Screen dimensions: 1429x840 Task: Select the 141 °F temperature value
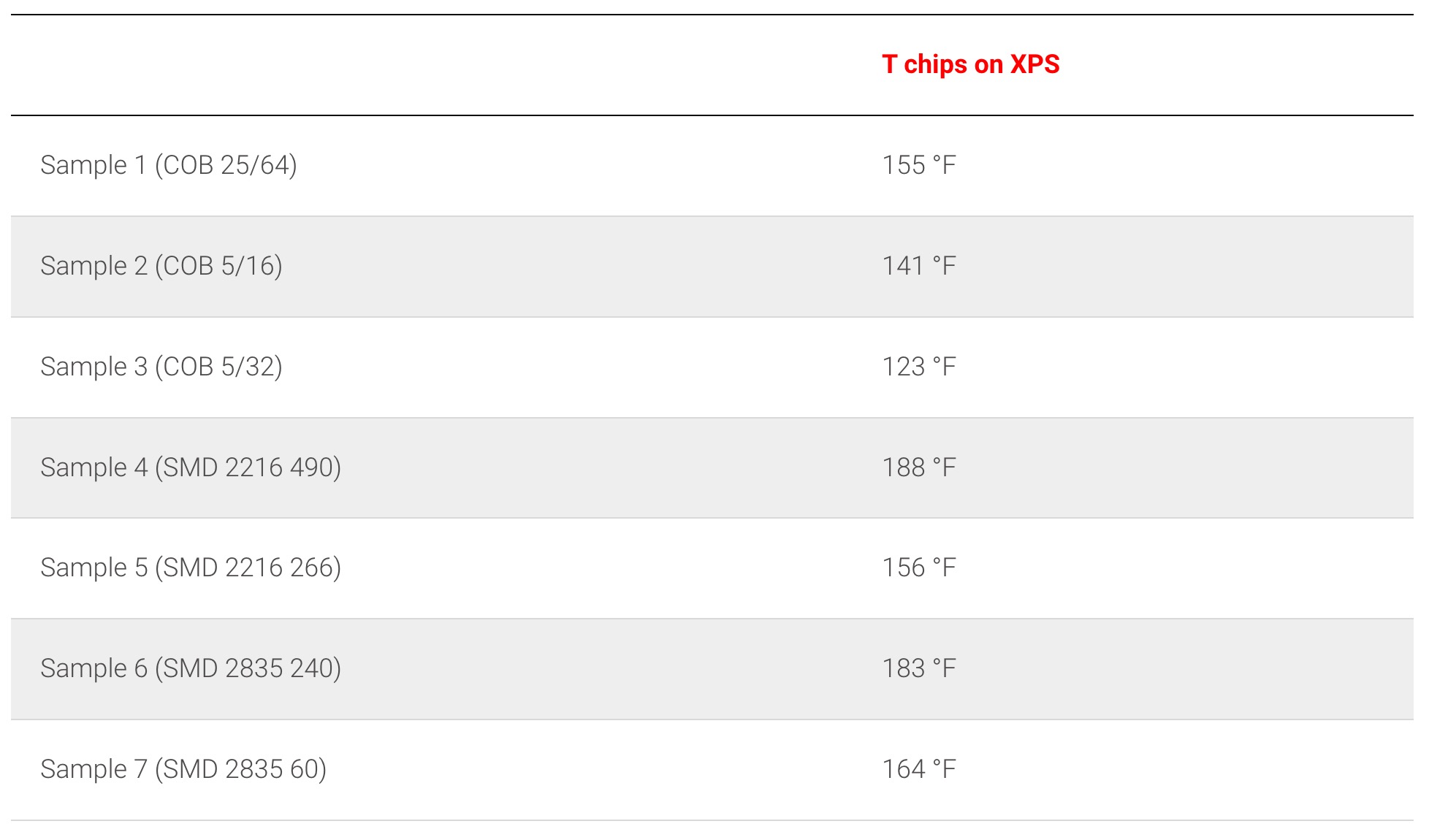click(x=918, y=266)
